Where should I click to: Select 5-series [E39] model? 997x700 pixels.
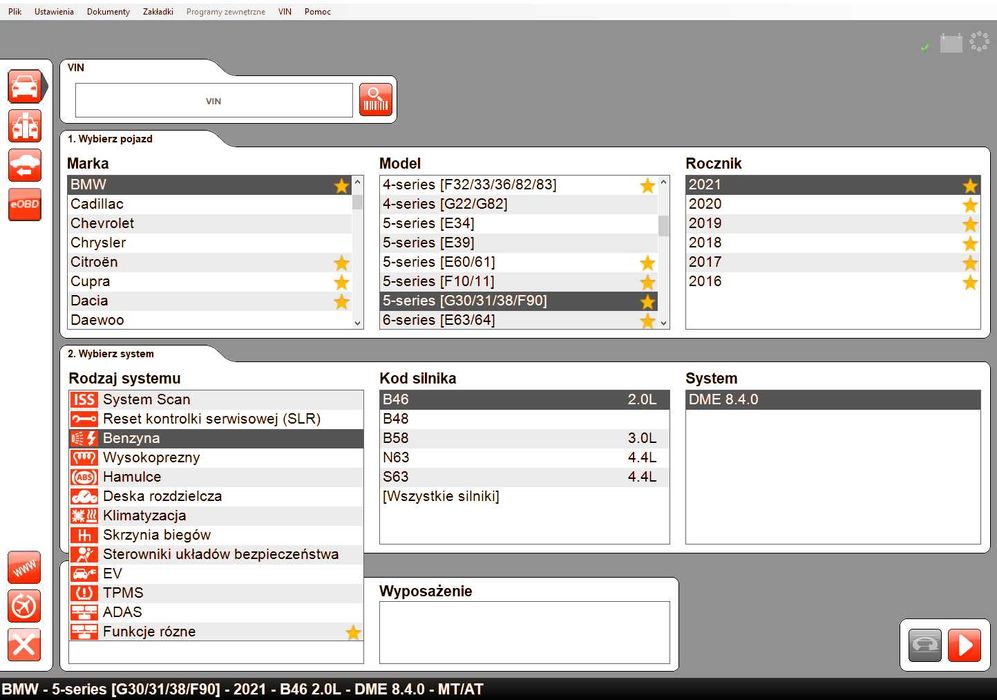(x=519, y=243)
